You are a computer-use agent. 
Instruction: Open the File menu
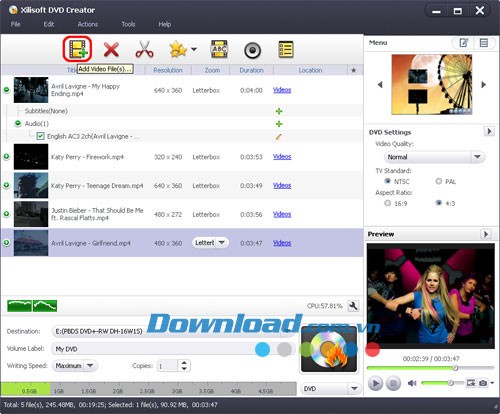[x=15, y=24]
